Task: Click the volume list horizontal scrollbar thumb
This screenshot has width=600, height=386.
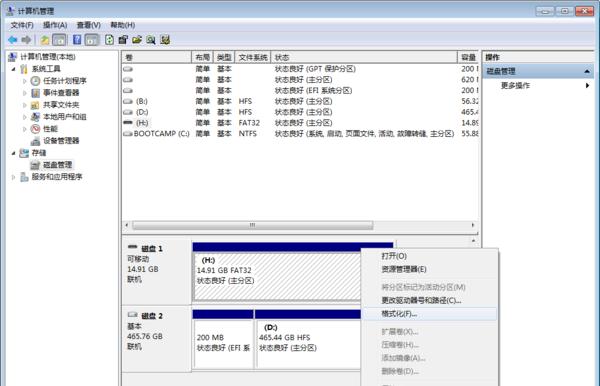Action: 253,225
